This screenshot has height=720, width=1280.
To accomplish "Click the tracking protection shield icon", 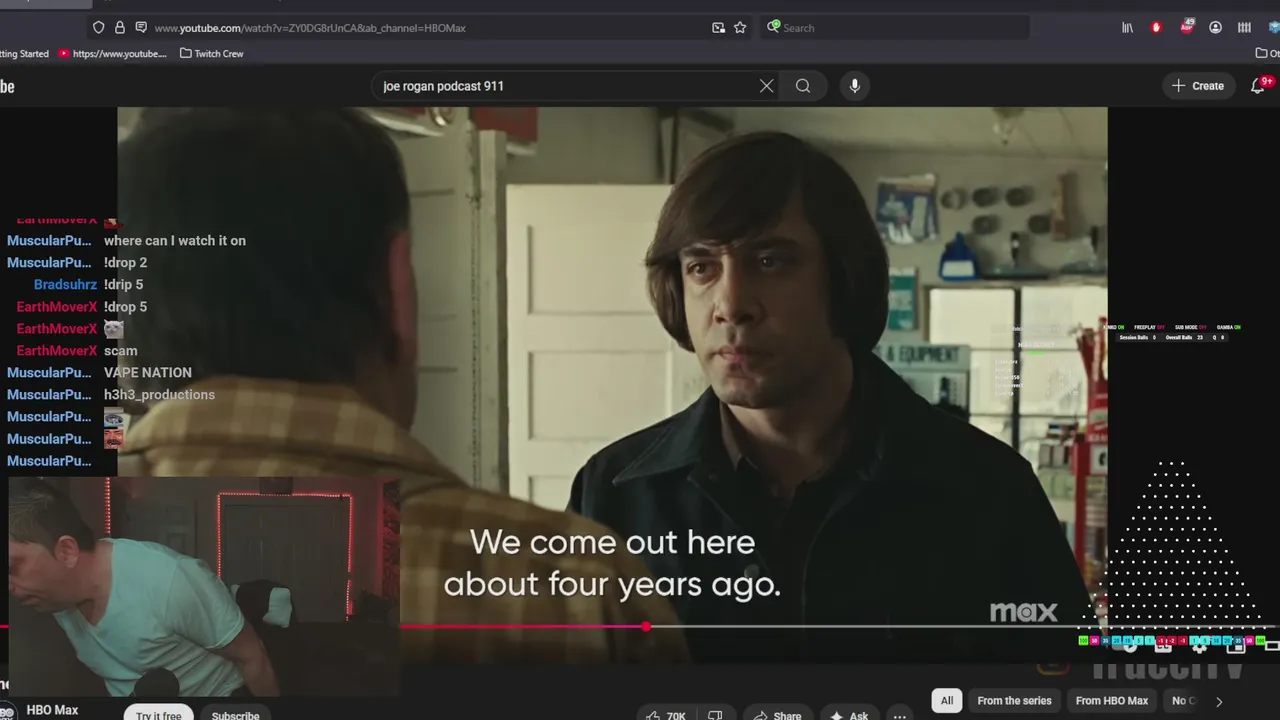I will point(98,28).
